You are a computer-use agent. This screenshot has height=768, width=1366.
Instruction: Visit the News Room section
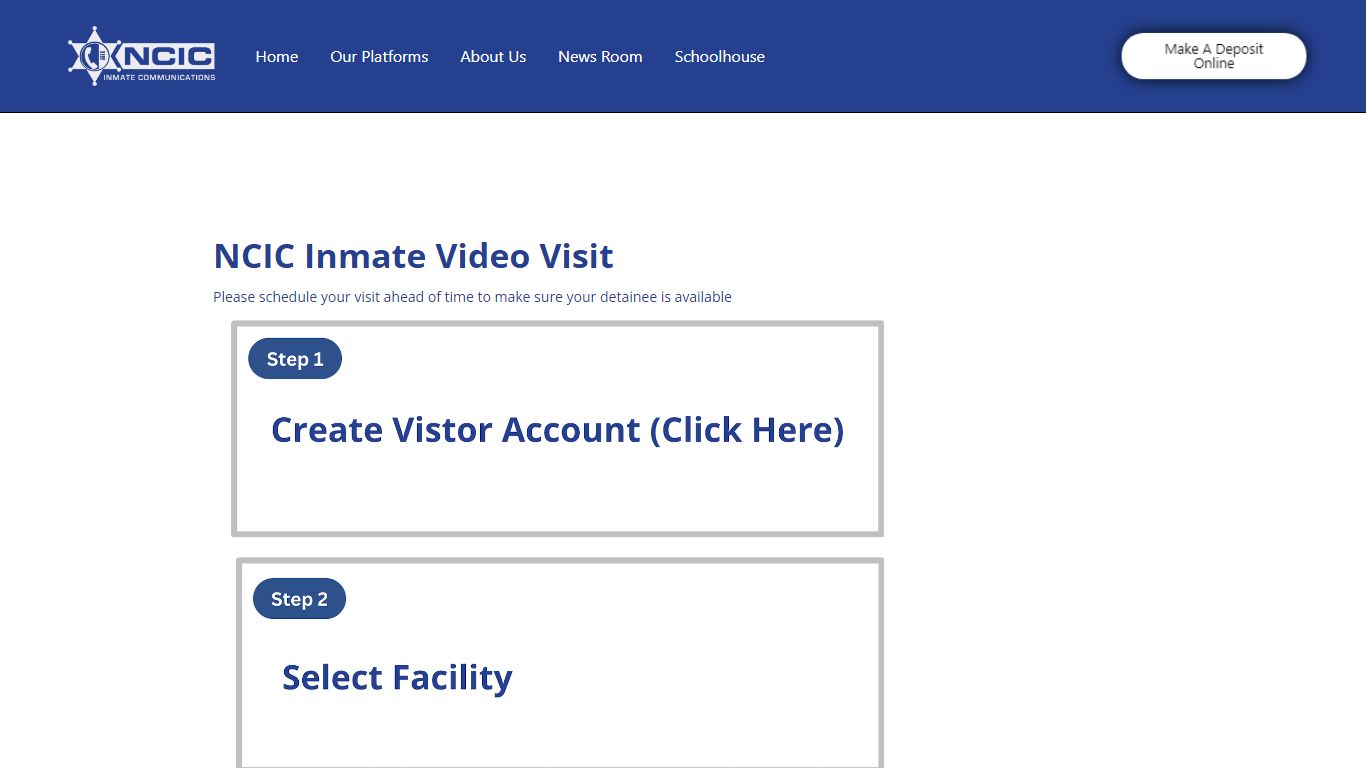[x=600, y=57]
